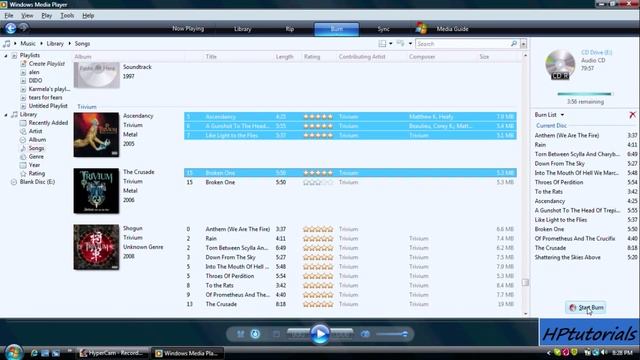Image resolution: width=640 pixels, height=360 pixels.
Task: Open the View menu
Action: click(x=27, y=16)
